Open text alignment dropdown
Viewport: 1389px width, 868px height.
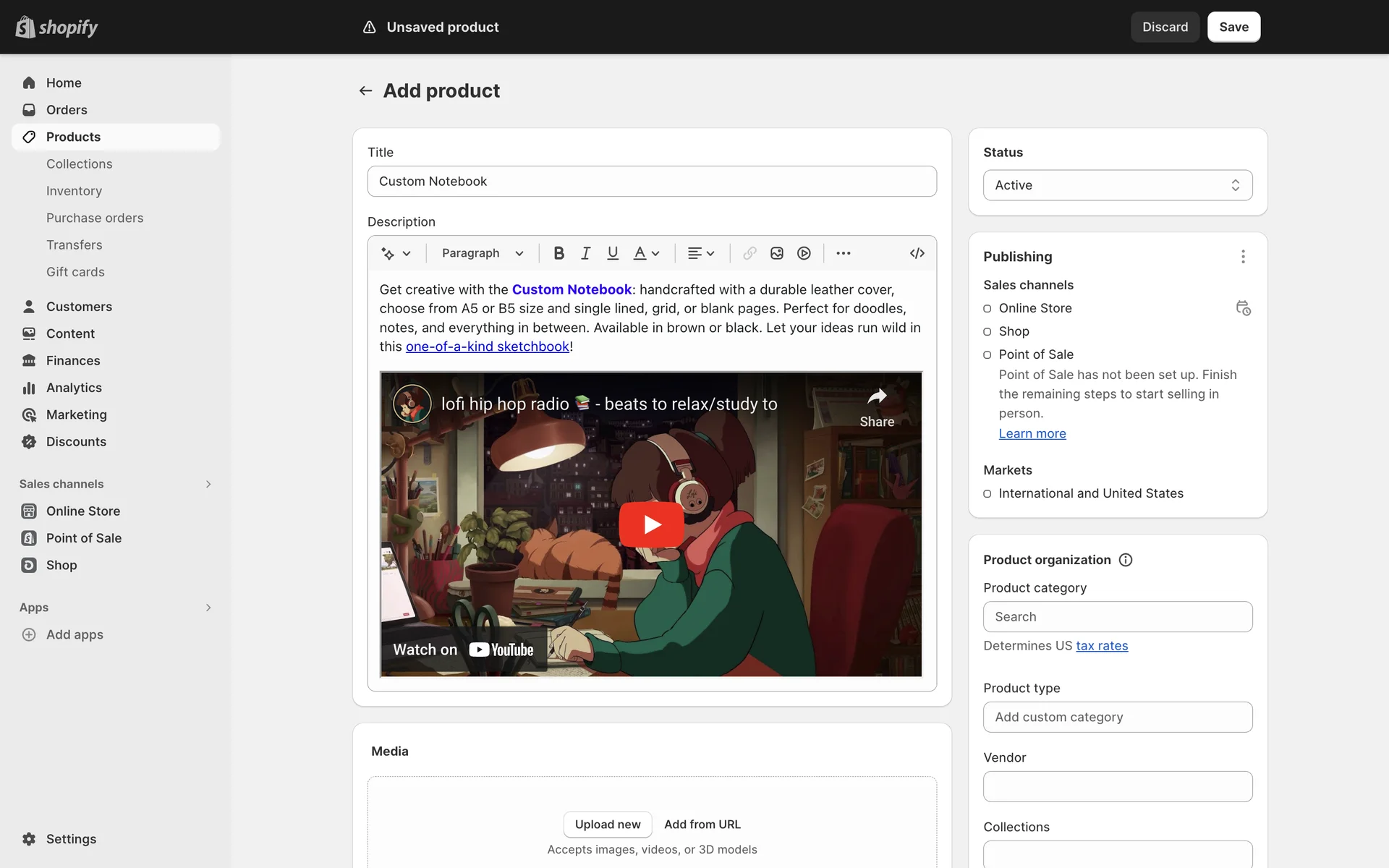700,253
